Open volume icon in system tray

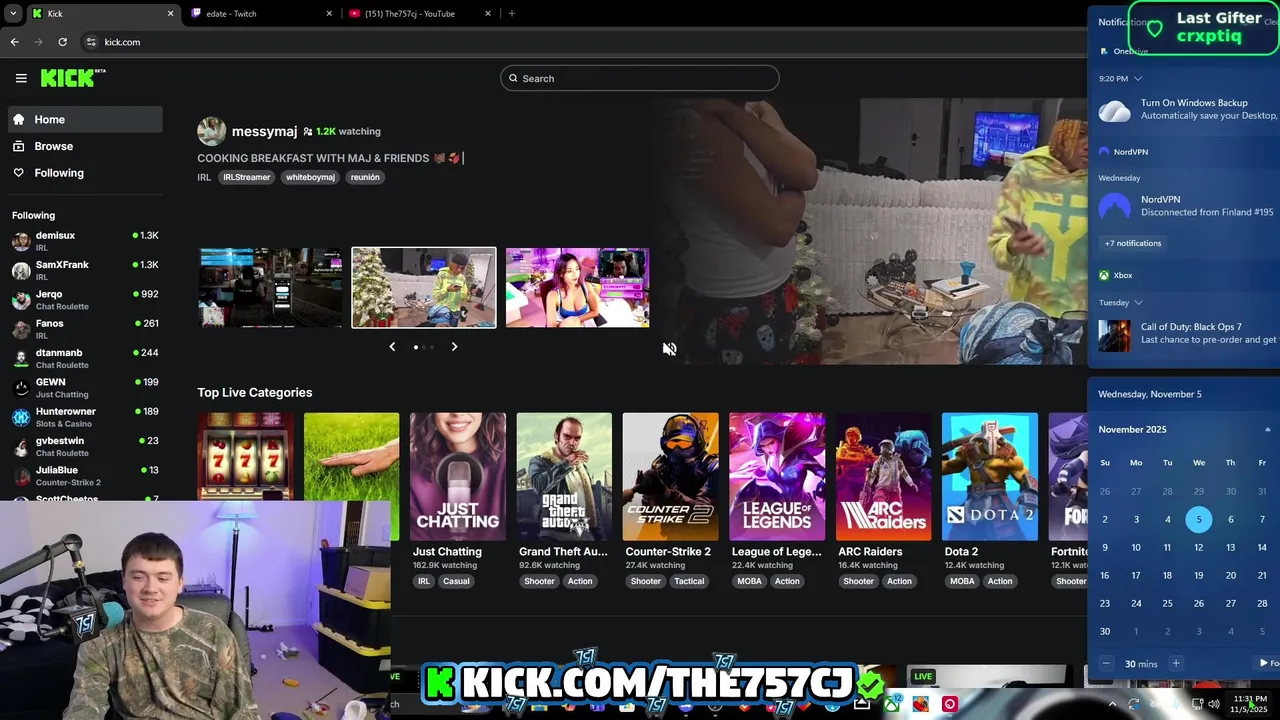click(1214, 704)
